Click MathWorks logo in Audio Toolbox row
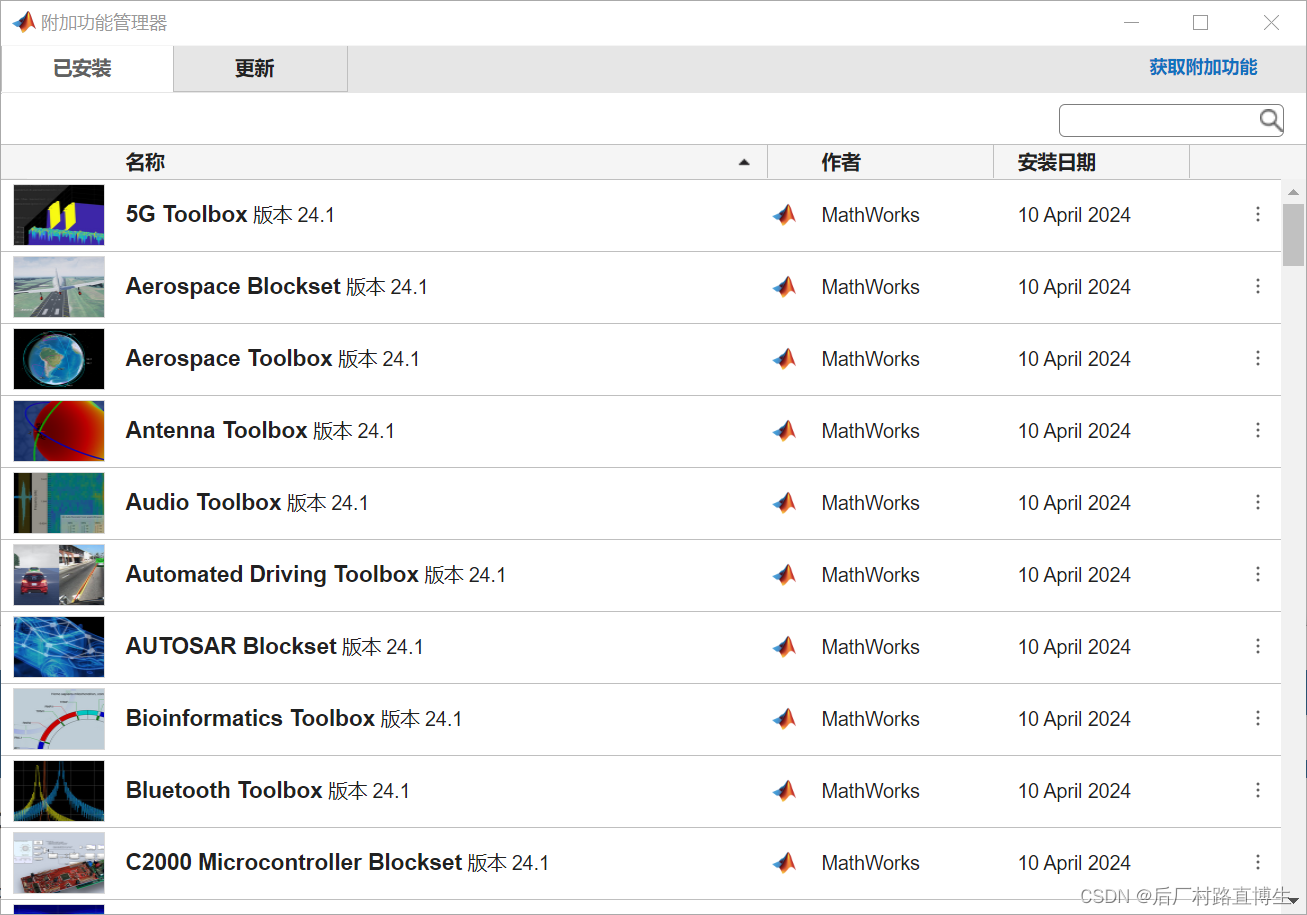The width and height of the screenshot is (1307, 915). (785, 503)
